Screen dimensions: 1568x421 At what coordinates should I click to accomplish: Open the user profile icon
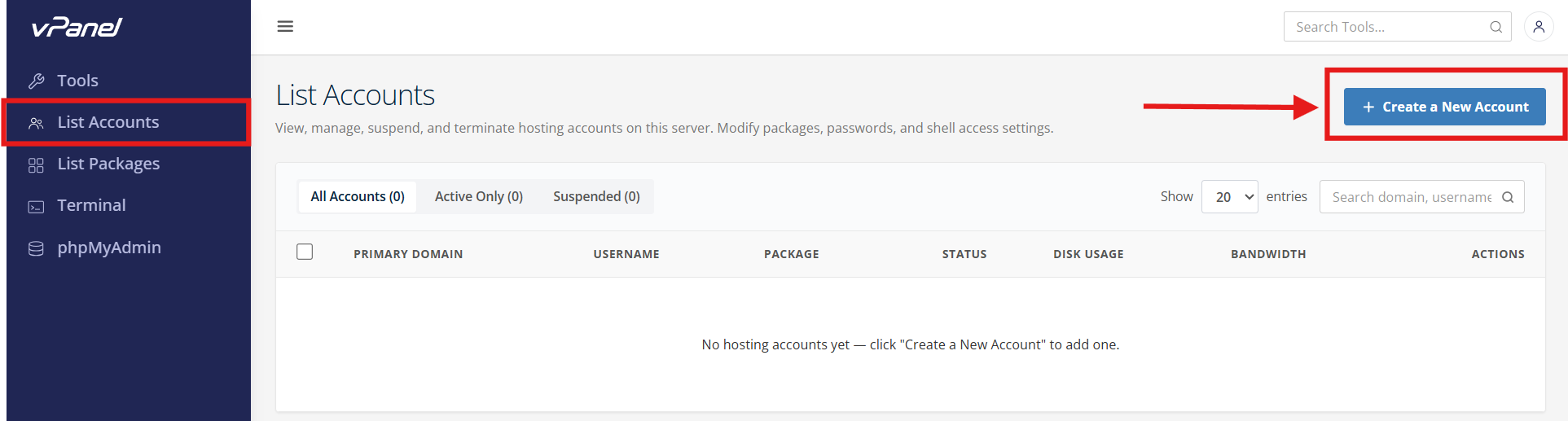pos(1539,27)
